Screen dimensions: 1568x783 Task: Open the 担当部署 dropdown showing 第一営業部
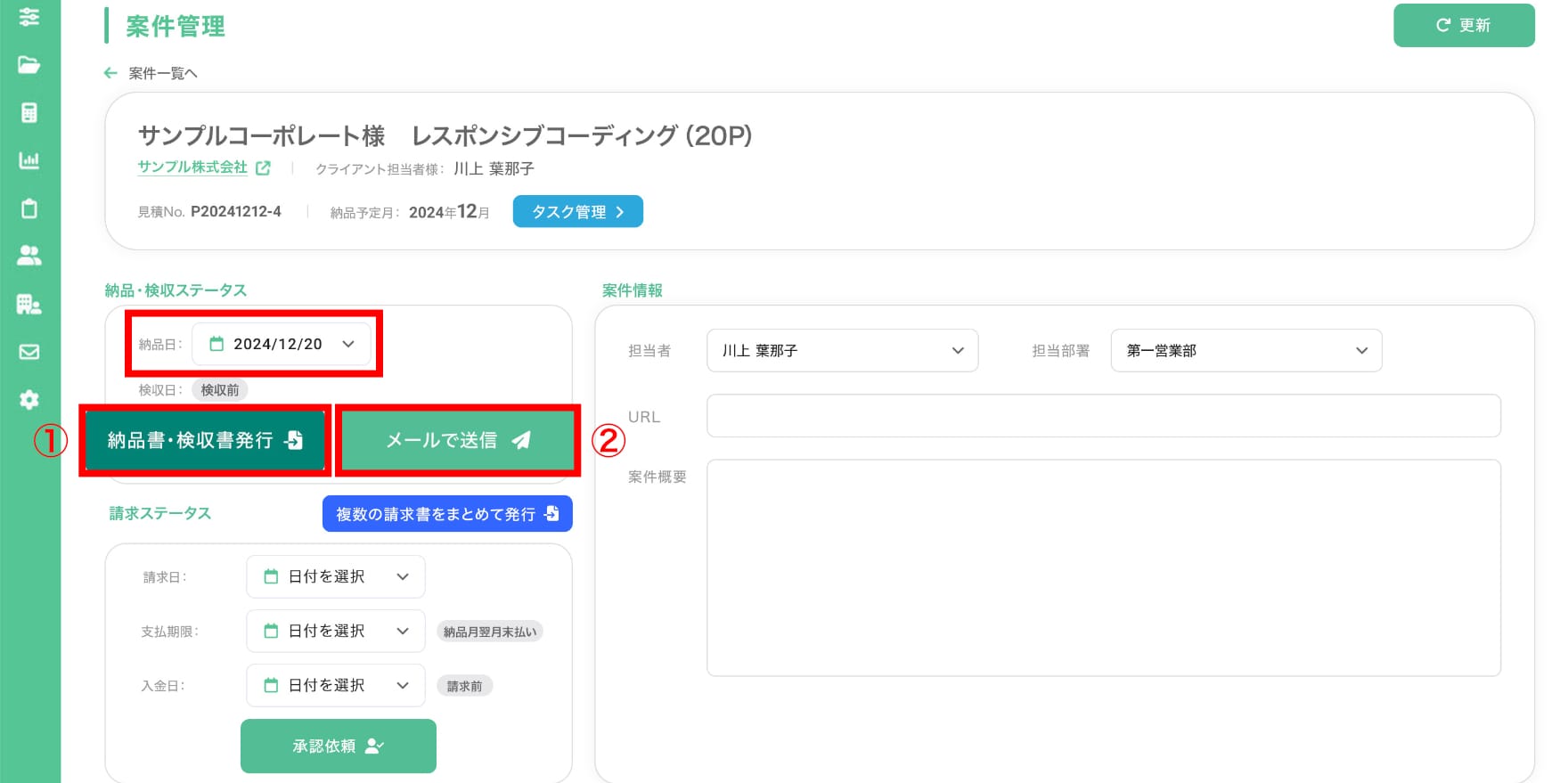point(1246,350)
